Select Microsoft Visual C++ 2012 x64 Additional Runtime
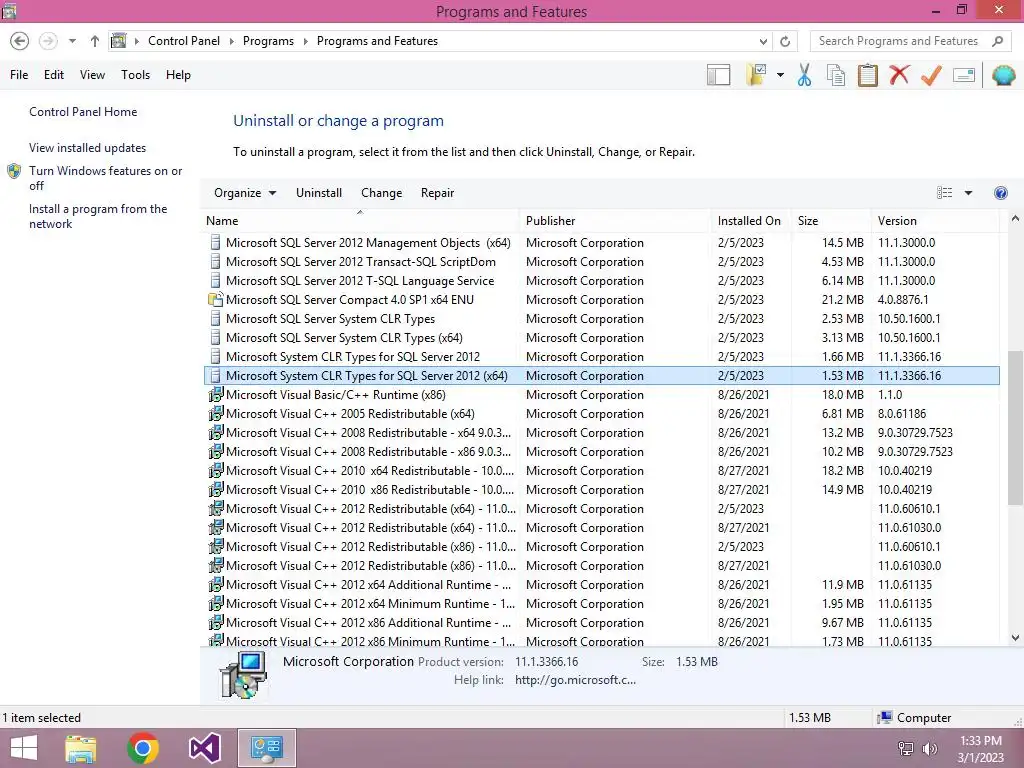This screenshot has width=1024, height=768. pos(601,584)
